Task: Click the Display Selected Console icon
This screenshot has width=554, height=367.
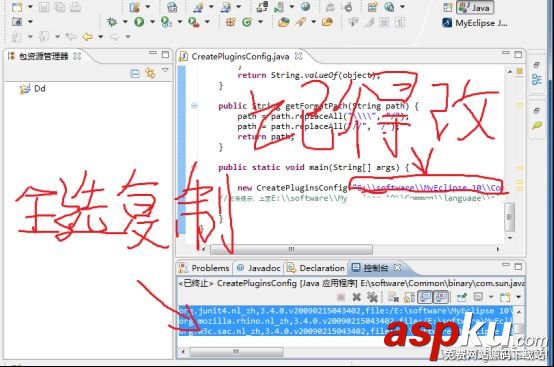Action: pyautogui.click(x=478, y=297)
